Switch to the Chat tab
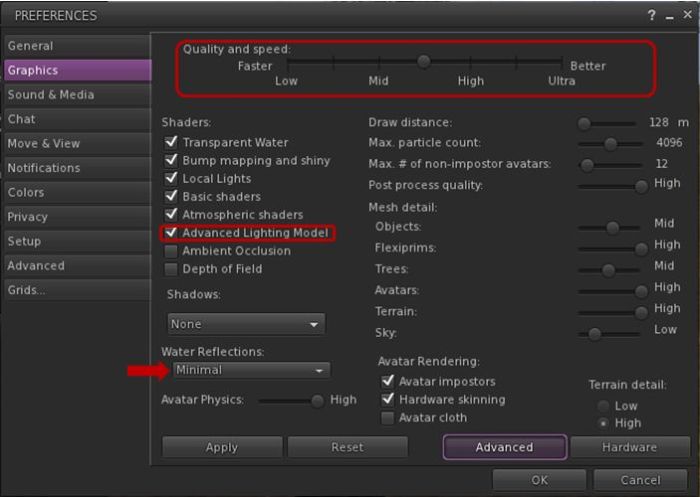This screenshot has height=497, width=700. click(x=77, y=119)
